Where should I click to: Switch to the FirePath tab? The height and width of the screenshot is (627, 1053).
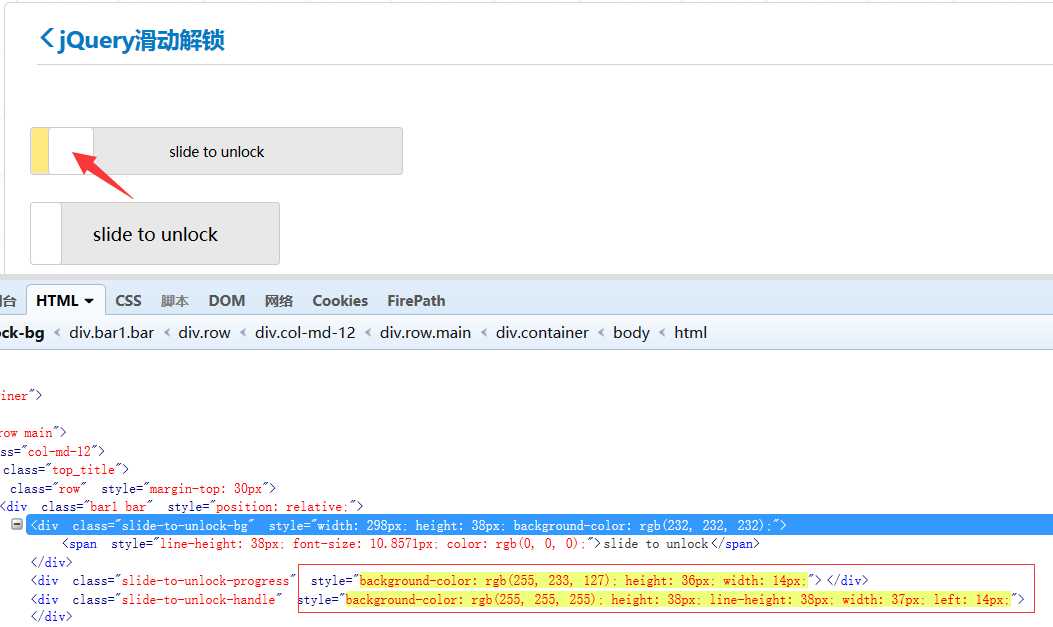[x=416, y=301]
